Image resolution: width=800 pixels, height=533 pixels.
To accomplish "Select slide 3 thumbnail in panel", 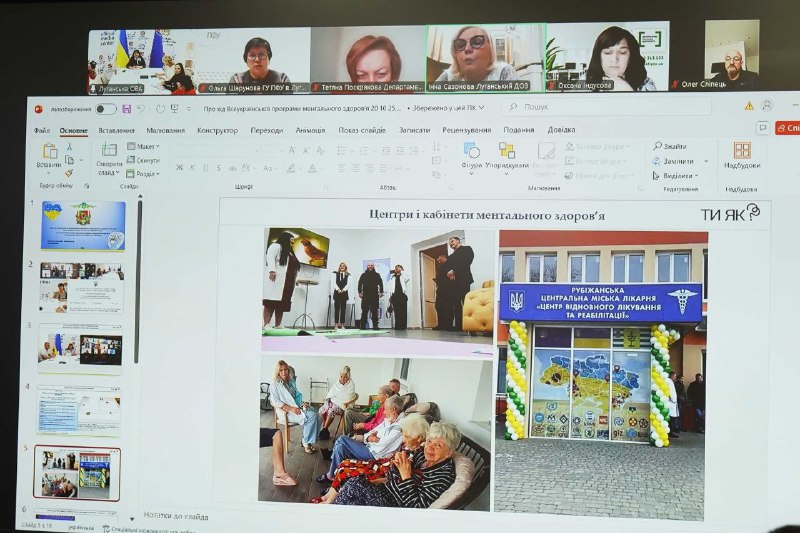I will (80, 348).
